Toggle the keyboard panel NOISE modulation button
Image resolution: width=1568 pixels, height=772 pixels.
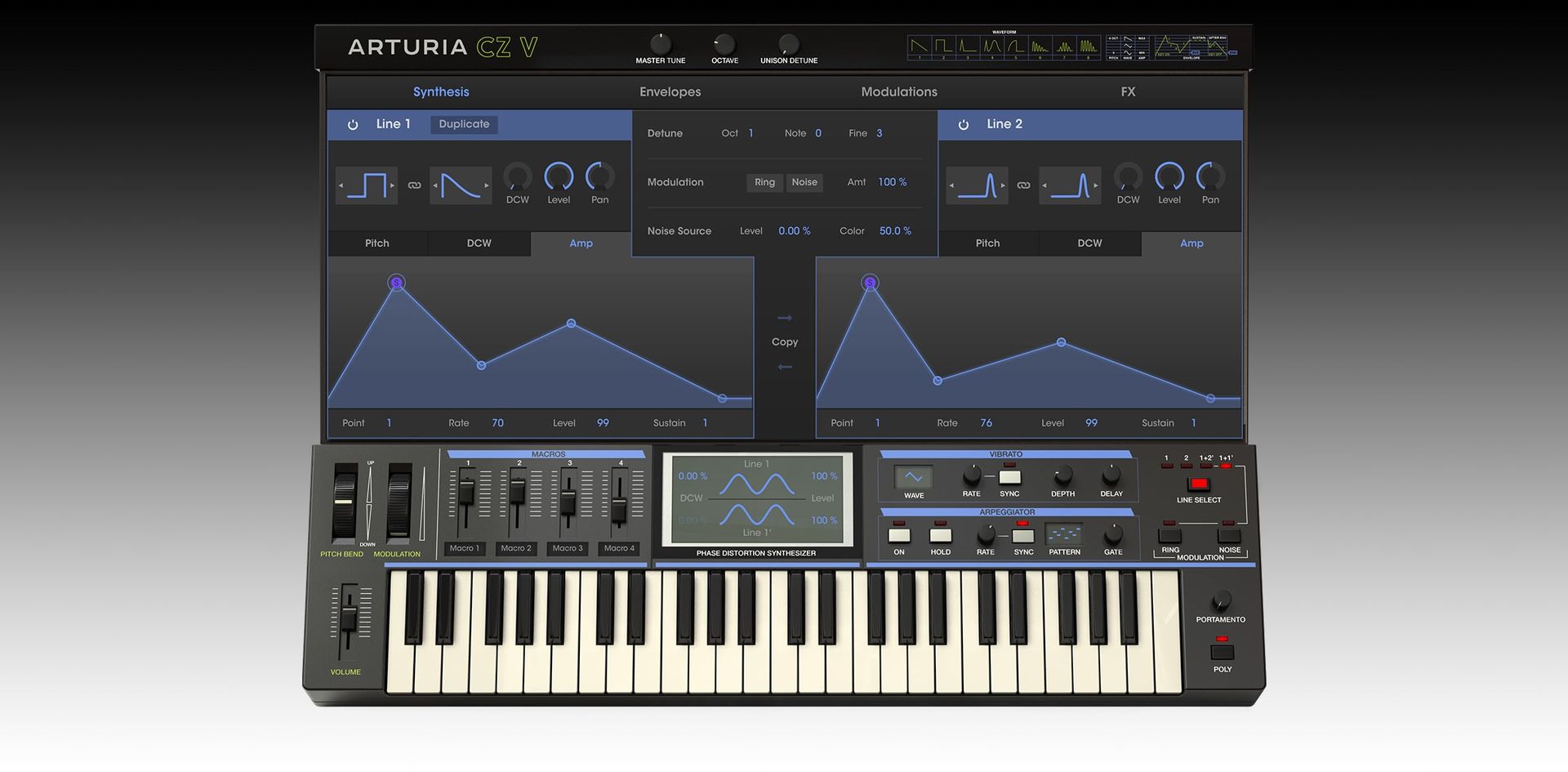coord(1229,537)
